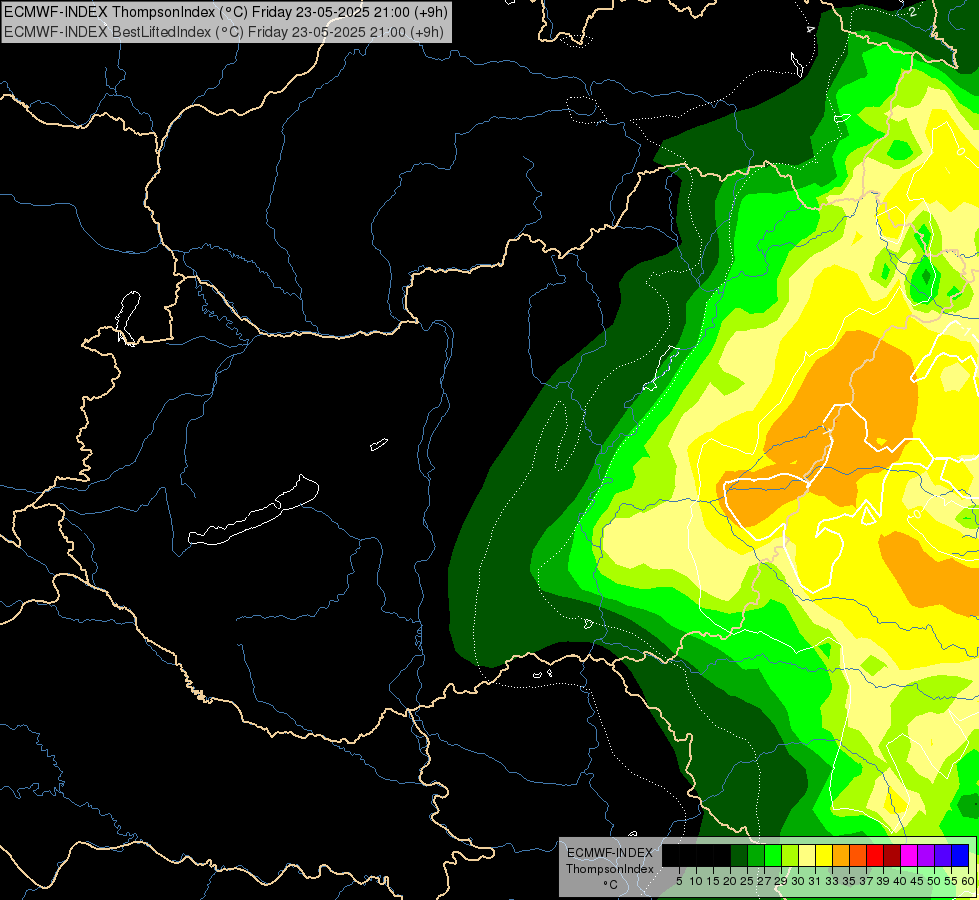Viewport: 979px width, 900px height.
Task: Click the purple 45-50 legend swatch
Action: click(x=926, y=855)
